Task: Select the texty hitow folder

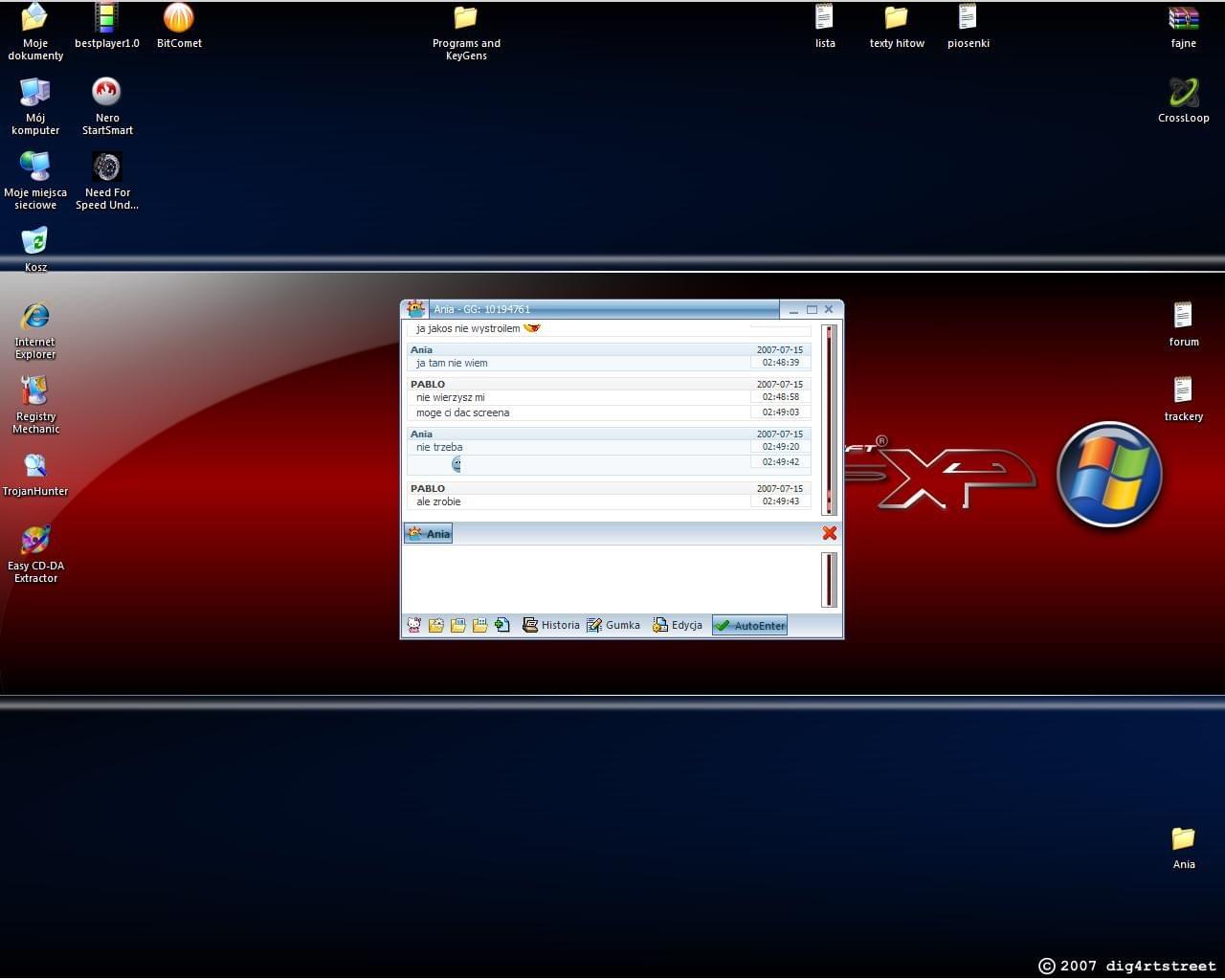Action: click(x=897, y=26)
